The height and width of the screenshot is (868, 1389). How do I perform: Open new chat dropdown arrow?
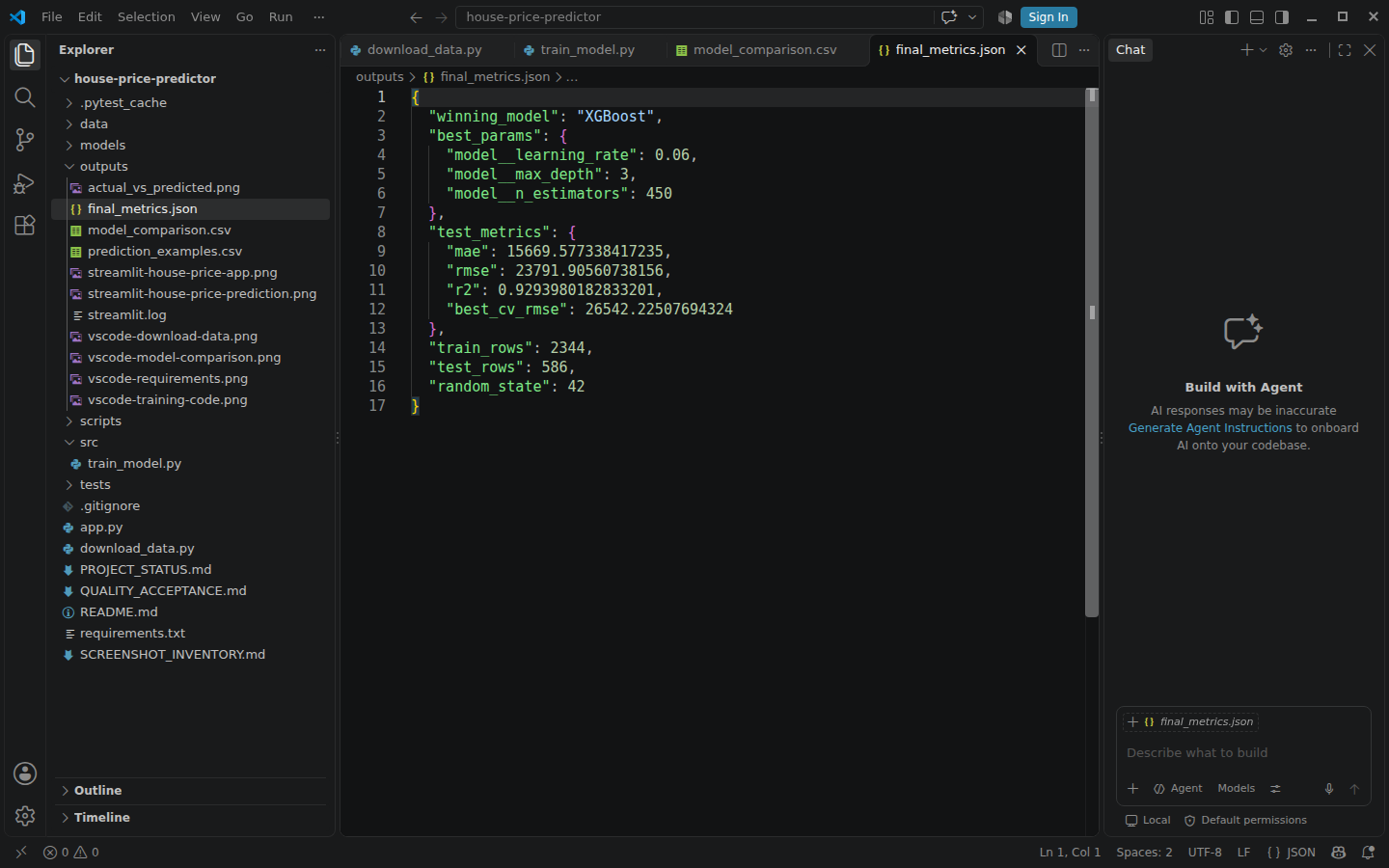pyautogui.click(x=1263, y=50)
